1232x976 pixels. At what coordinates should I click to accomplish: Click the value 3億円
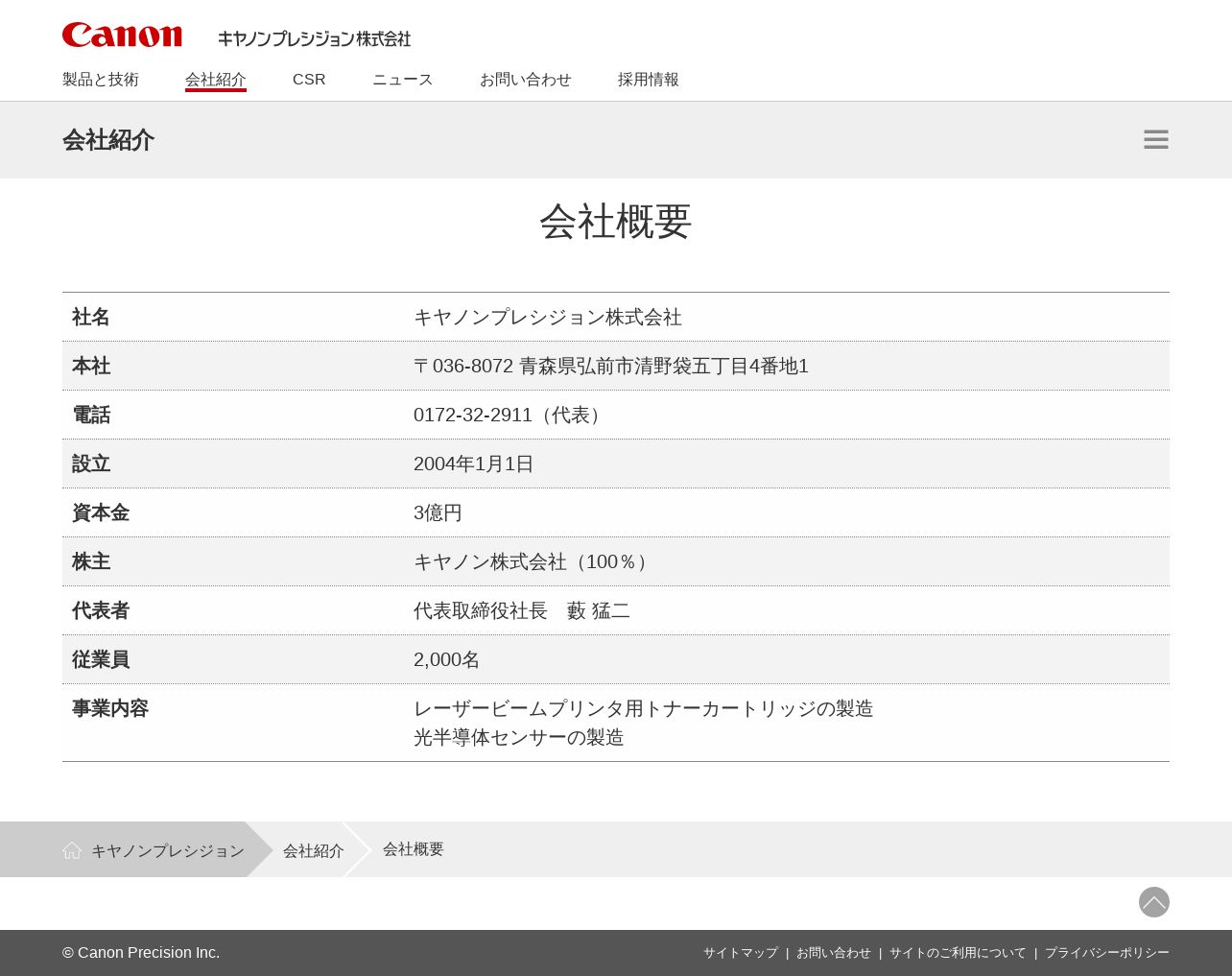(438, 512)
